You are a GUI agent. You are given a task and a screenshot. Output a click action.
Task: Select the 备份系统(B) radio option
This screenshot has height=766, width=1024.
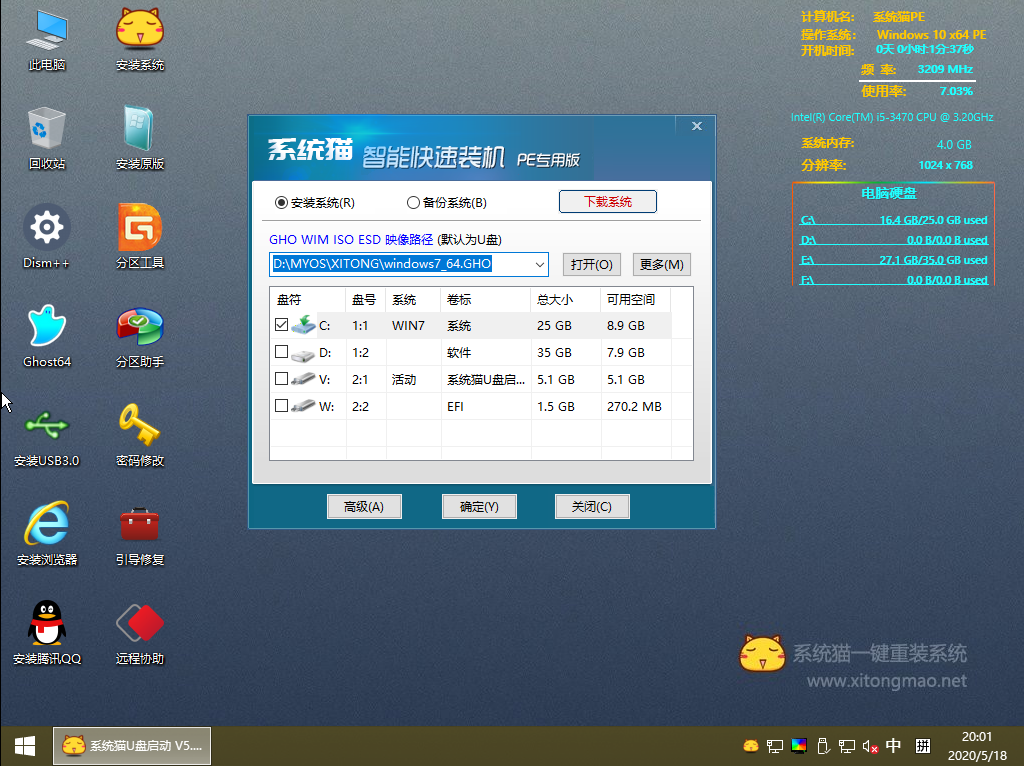[x=447, y=202]
